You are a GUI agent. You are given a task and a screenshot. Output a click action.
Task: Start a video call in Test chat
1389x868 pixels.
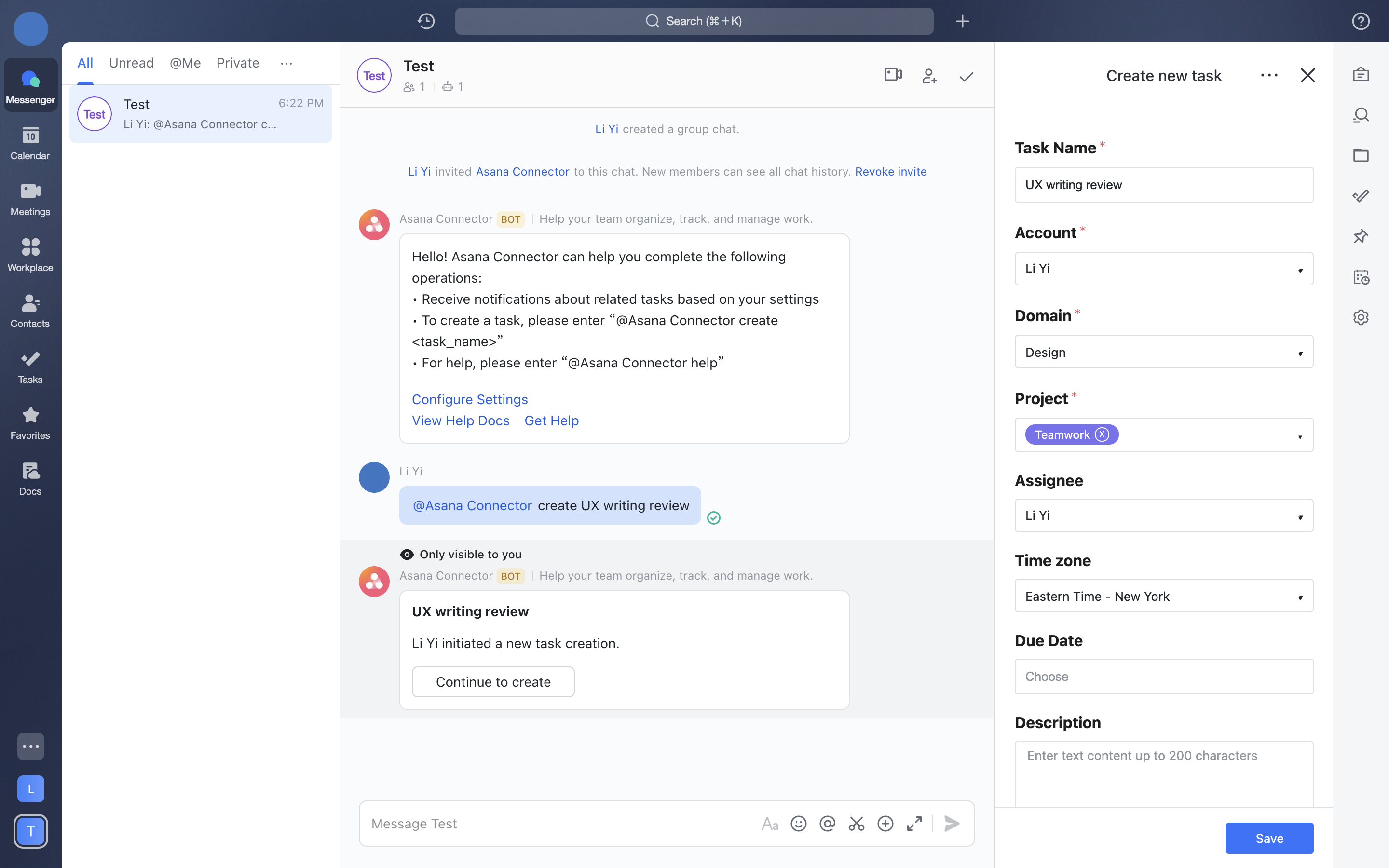[893, 75]
